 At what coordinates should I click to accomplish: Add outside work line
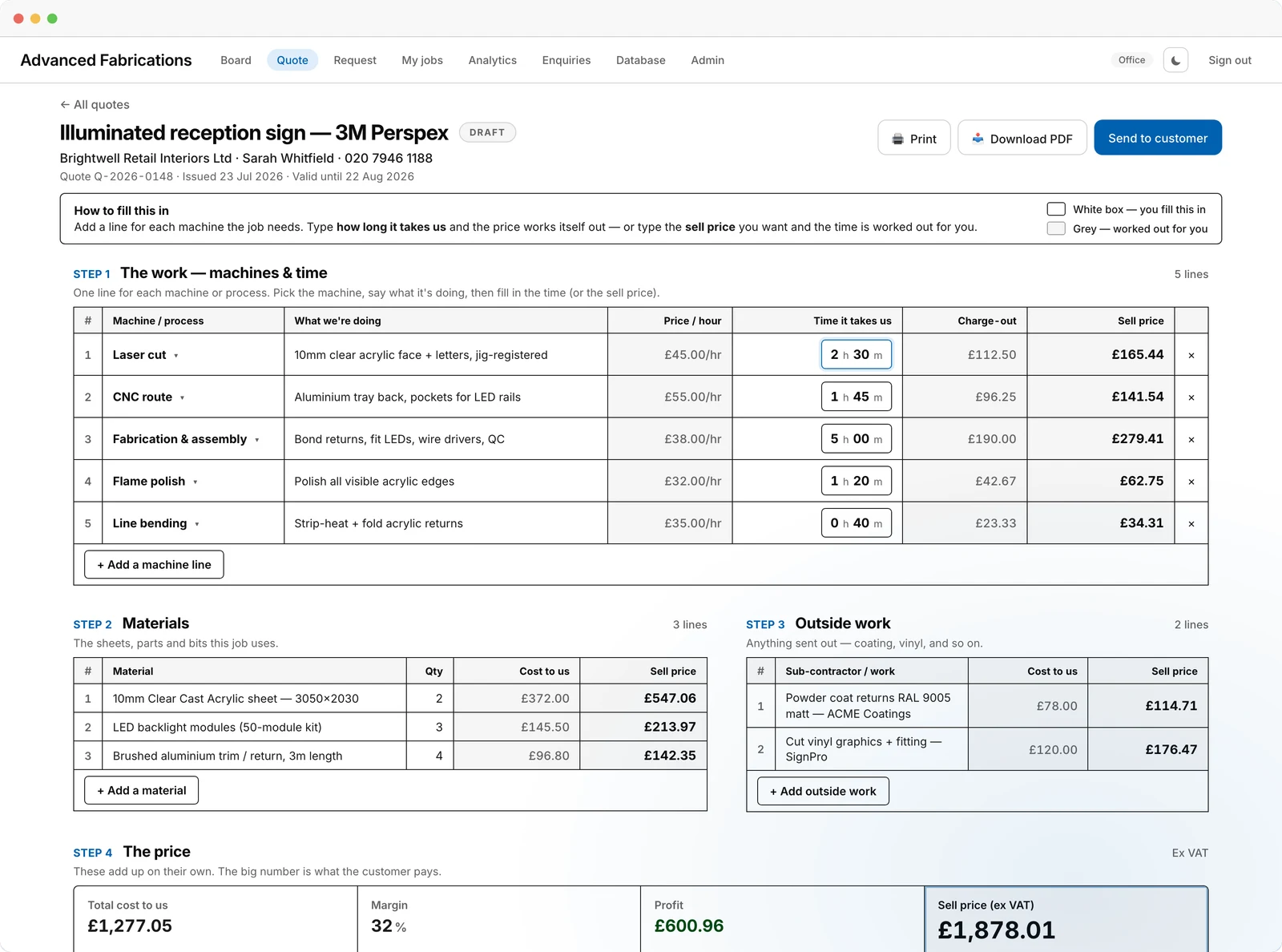click(x=823, y=791)
